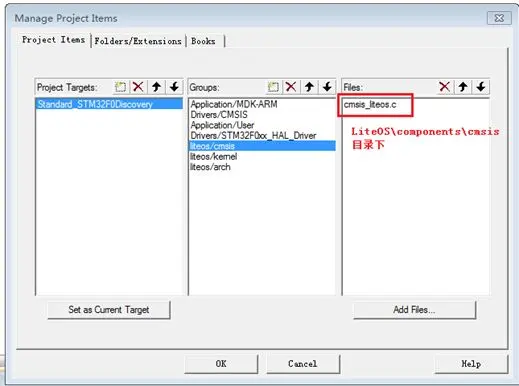Select the Application/User group
The height and width of the screenshot is (386, 519).
click(262, 125)
